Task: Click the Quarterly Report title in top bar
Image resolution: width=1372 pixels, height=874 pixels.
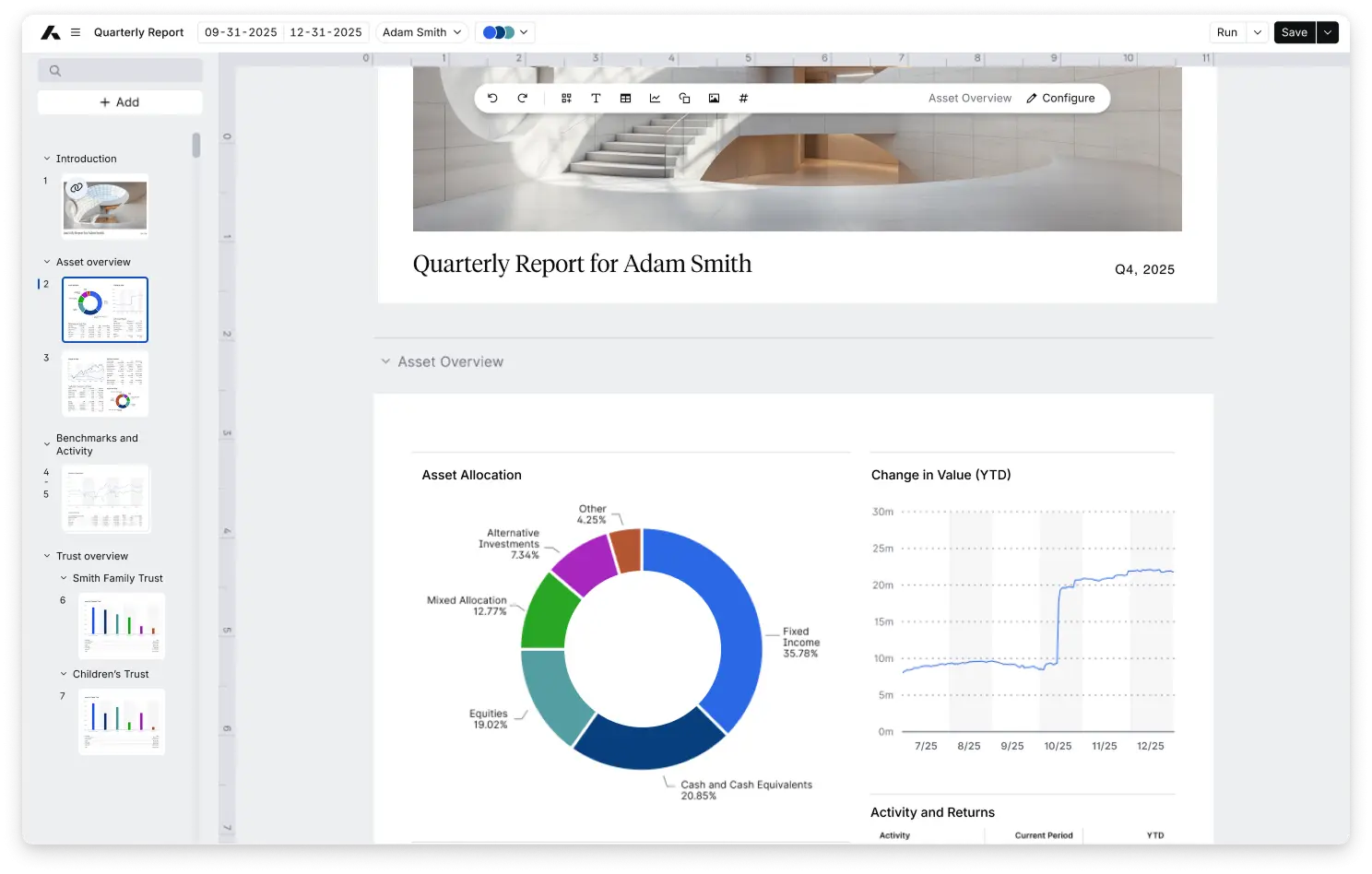Action: point(138,32)
